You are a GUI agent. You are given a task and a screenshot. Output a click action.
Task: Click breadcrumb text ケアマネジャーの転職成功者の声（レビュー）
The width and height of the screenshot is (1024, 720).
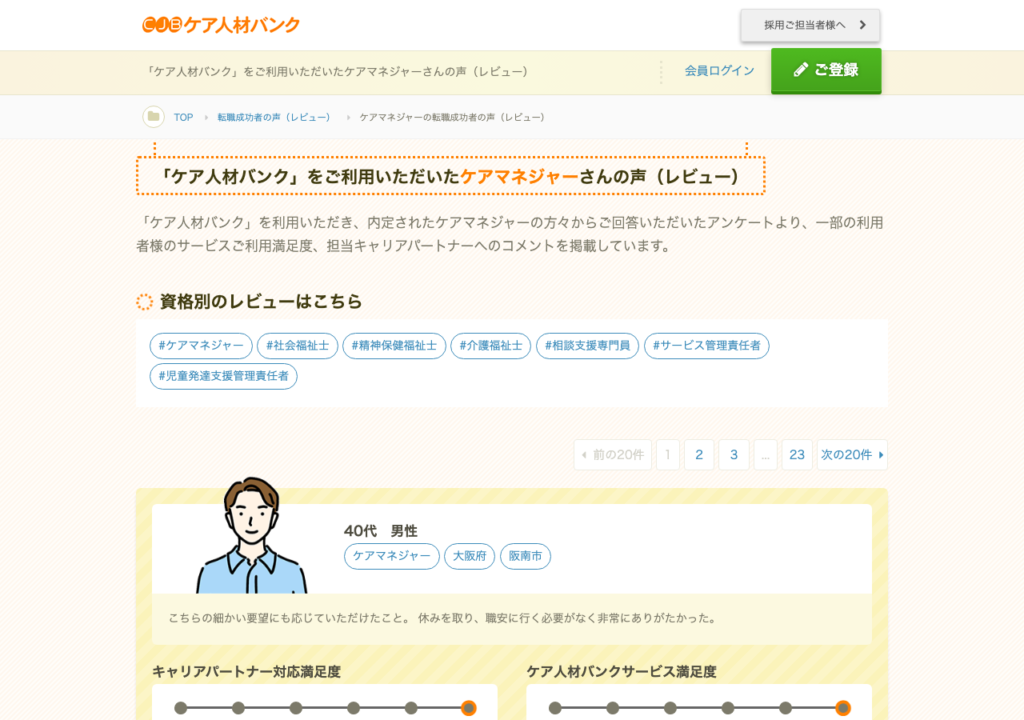[x=452, y=118]
